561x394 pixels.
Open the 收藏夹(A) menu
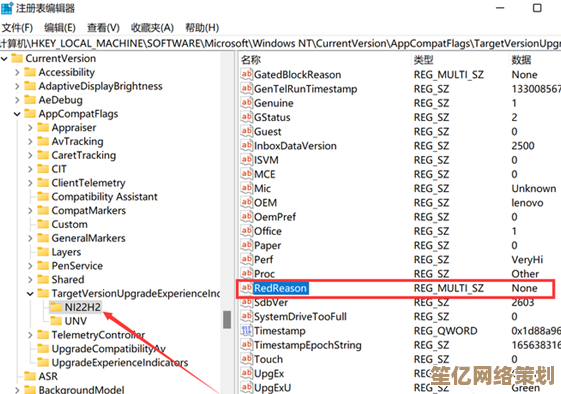click(152, 28)
